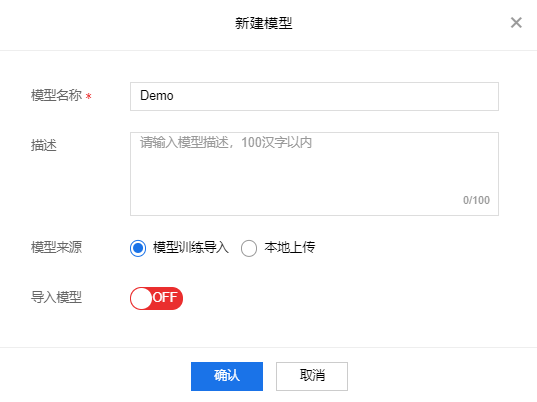Click the OFF text on the red switch
Image resolution: width=537 pixels, height=402 pixels.
click(x=165, y=297)
